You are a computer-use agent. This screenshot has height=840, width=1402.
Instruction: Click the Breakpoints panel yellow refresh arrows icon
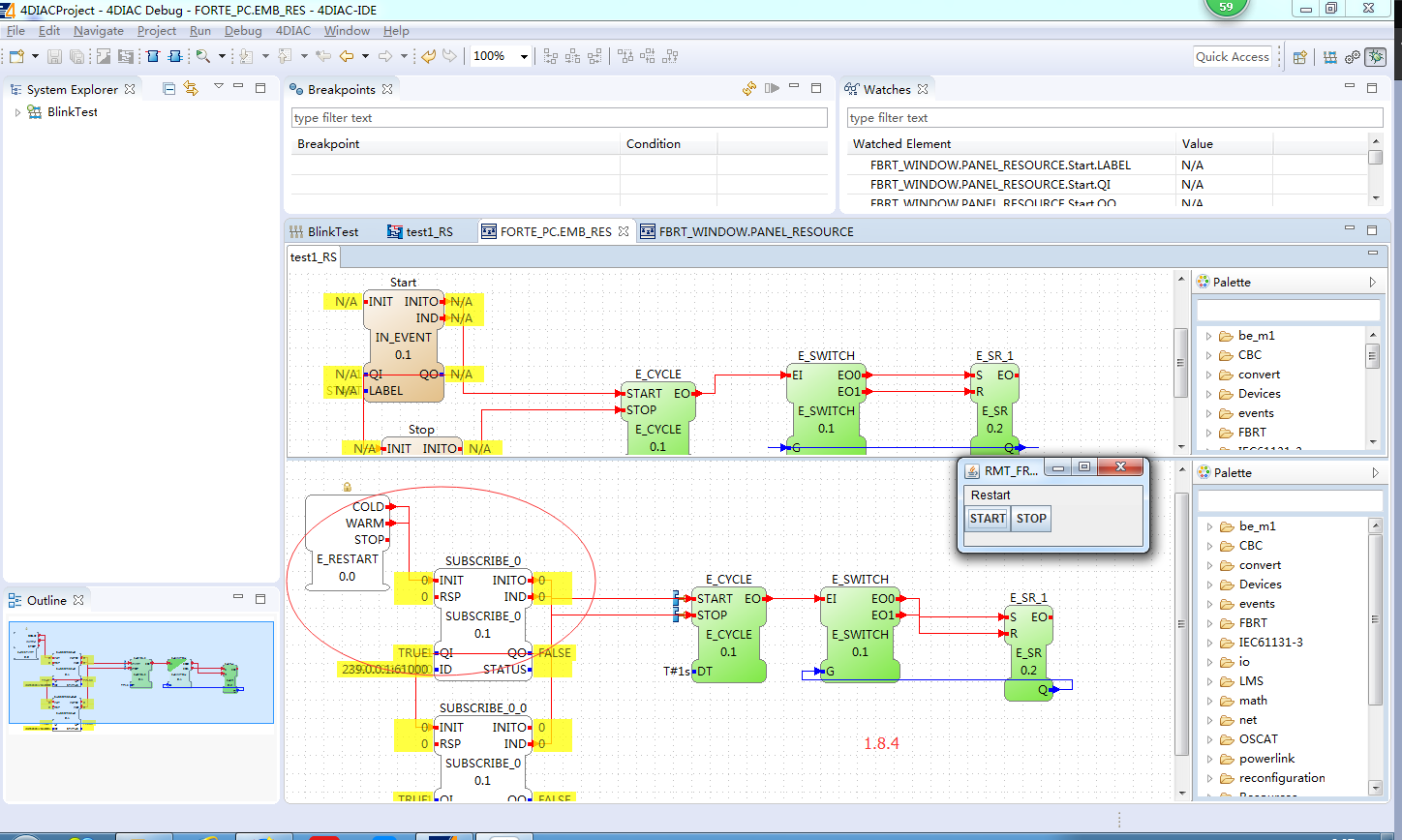click(x=749, y=88)
